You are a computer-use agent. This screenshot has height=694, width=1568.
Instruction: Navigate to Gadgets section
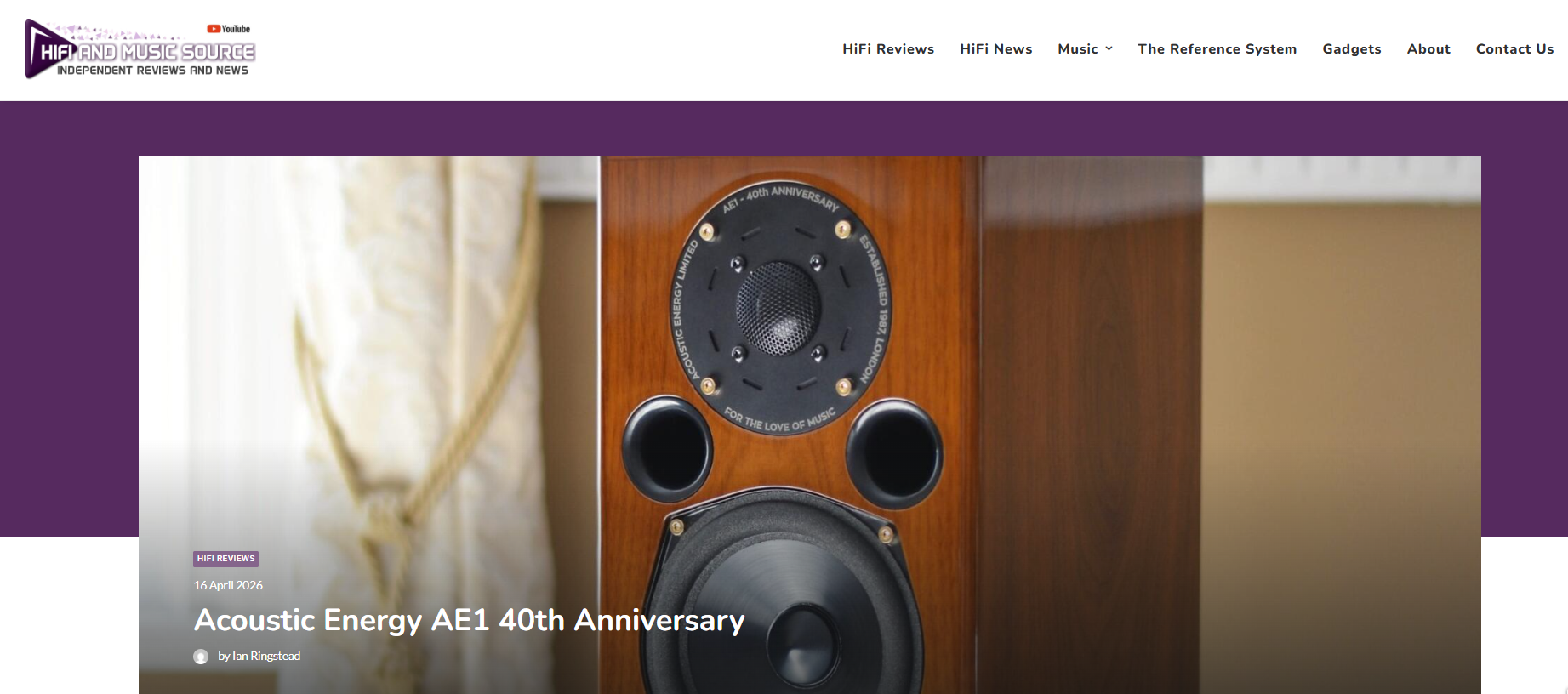[1352, 49]
